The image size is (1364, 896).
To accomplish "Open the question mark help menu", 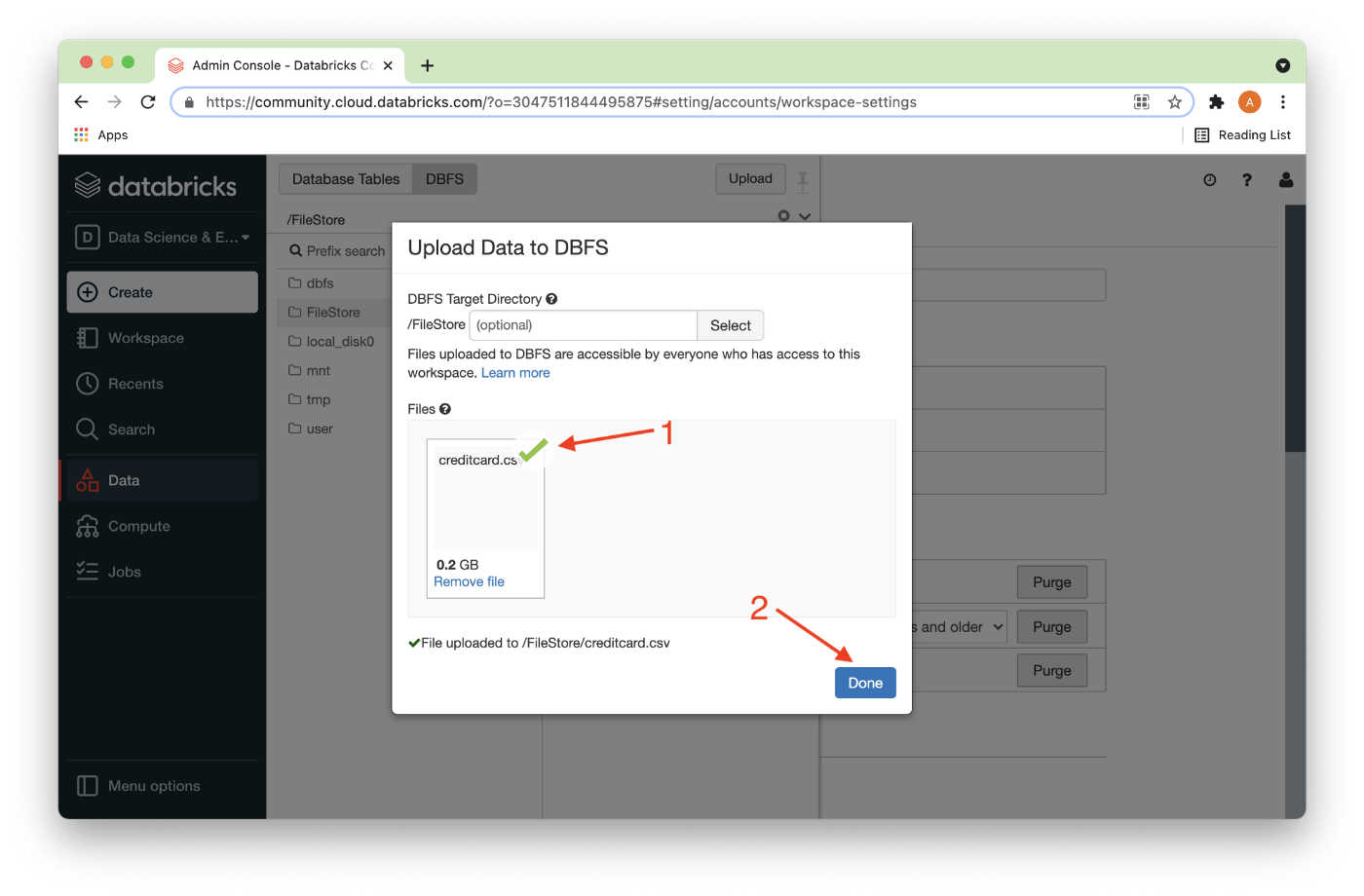I will pos(1247,180).
